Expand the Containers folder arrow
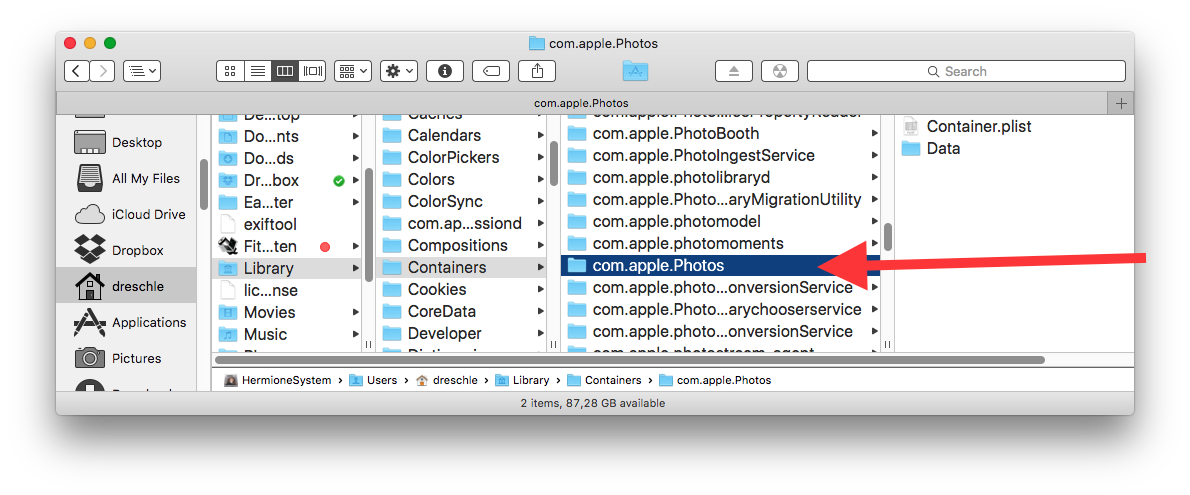This screenshot has height=495, width=1190. coord(540,267)
